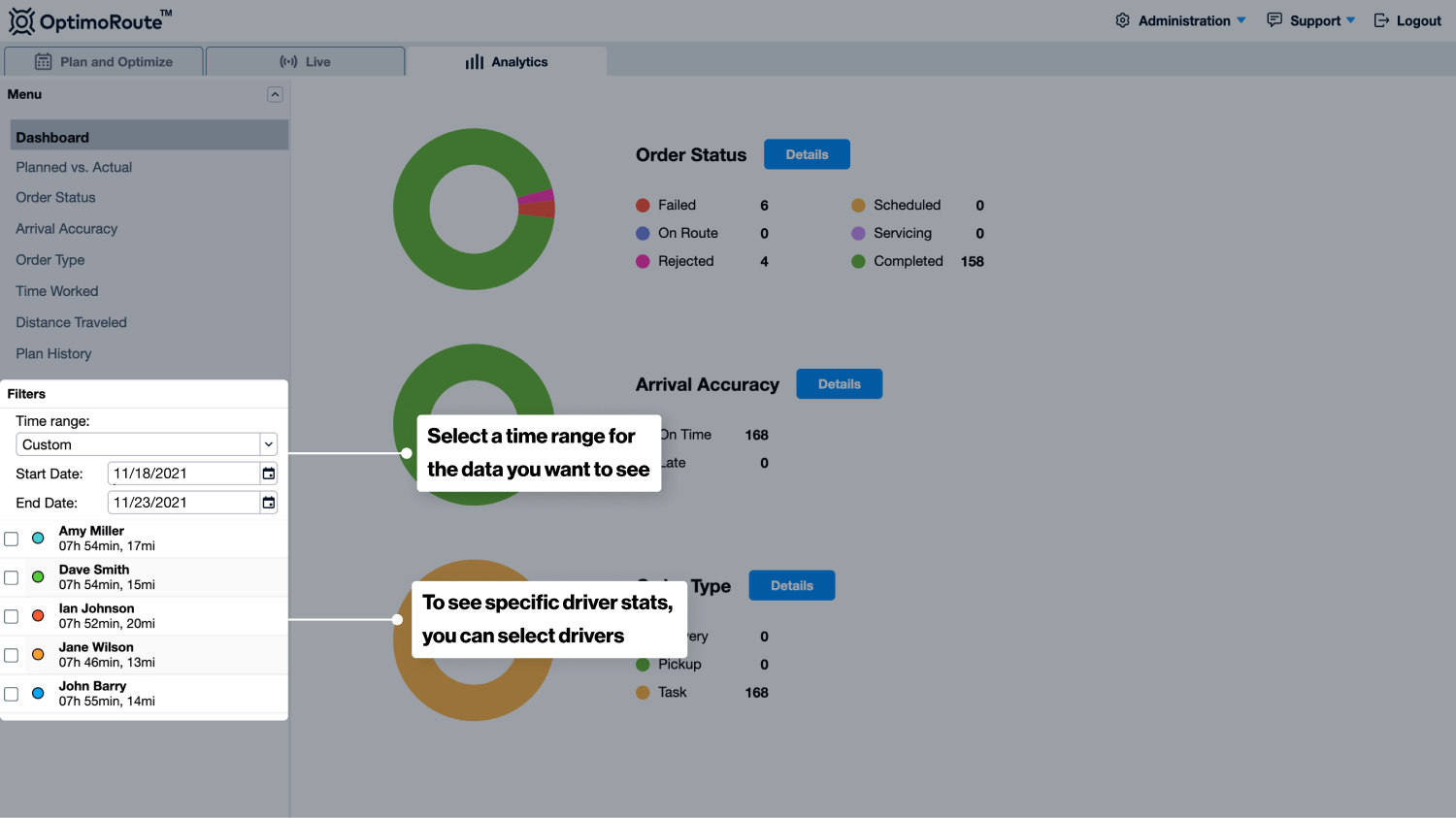
Task: Open the Start Date calendar picker icon
Action: pyautogui.click(x=269, y=474)
